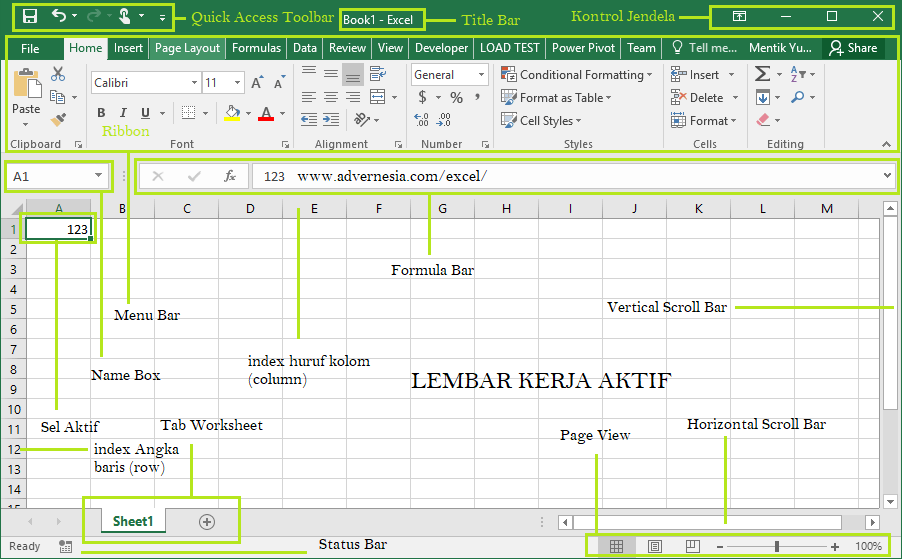Apply Accounting dollar number format
Viewport: 902px width, 559px height.
[x=422, y=97]
